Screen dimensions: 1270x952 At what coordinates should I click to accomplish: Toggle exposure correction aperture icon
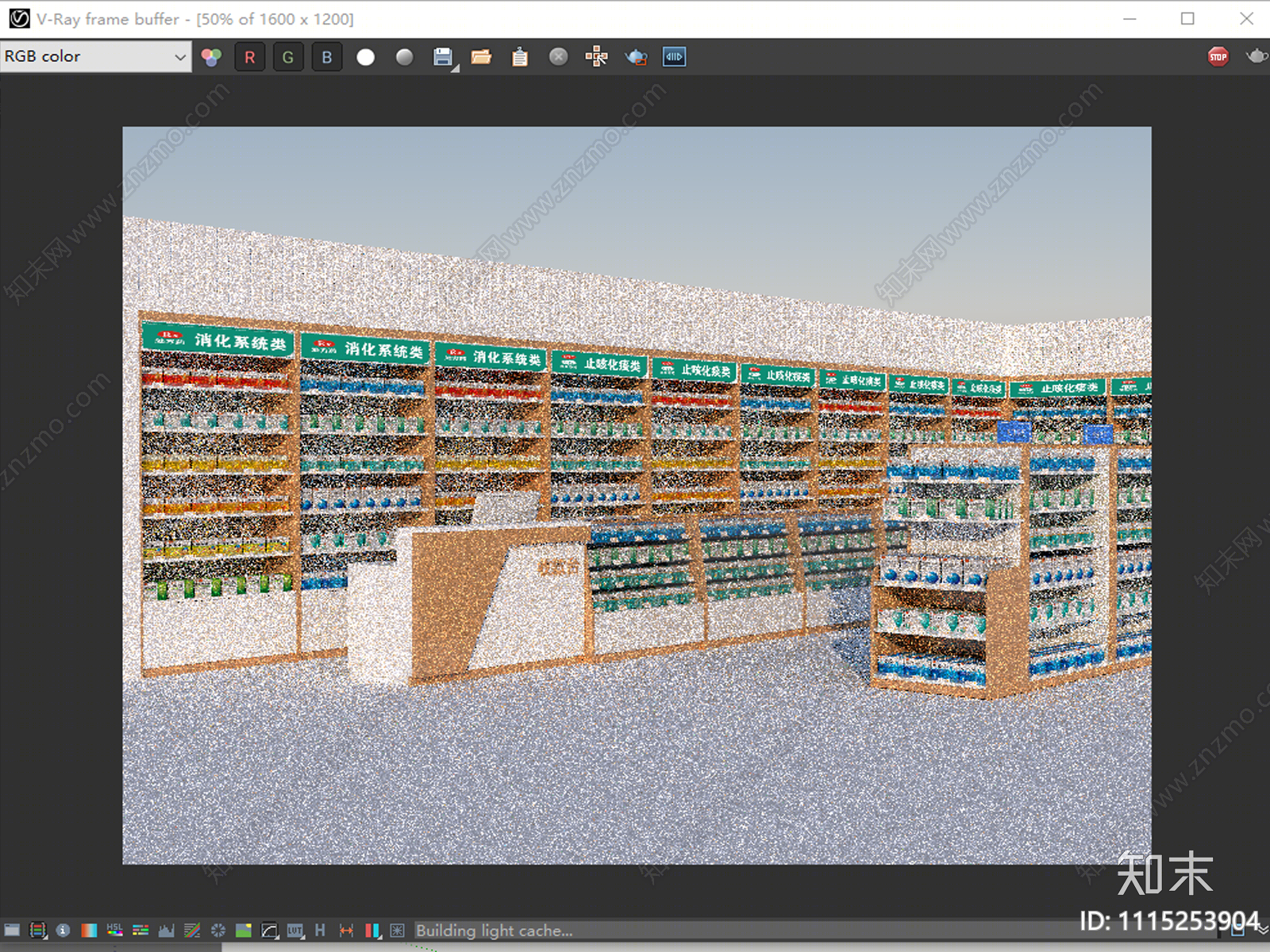point(217,930)
